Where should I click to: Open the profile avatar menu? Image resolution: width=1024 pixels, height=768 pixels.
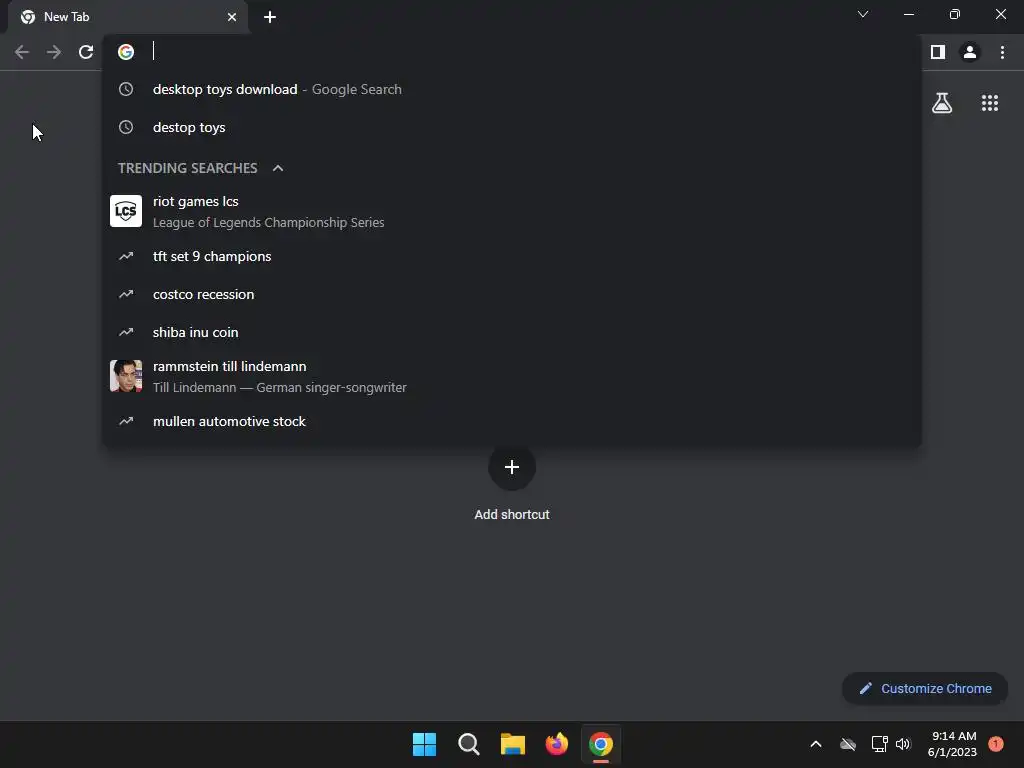point(970,52)
